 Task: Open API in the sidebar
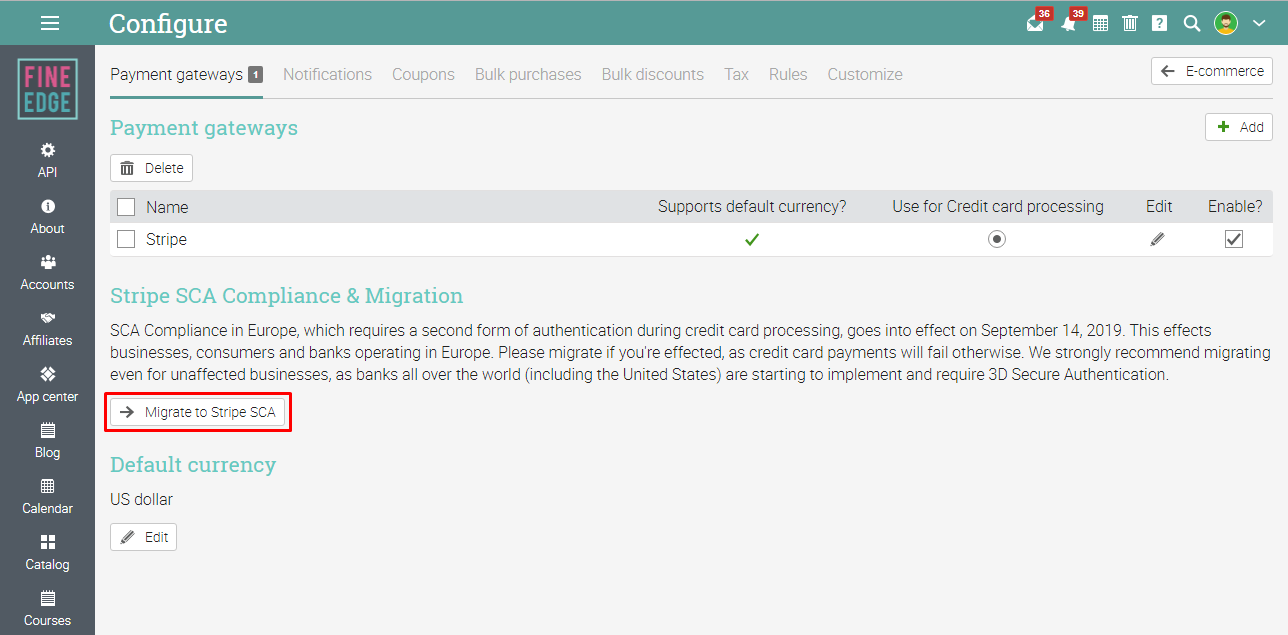[47, 160]
